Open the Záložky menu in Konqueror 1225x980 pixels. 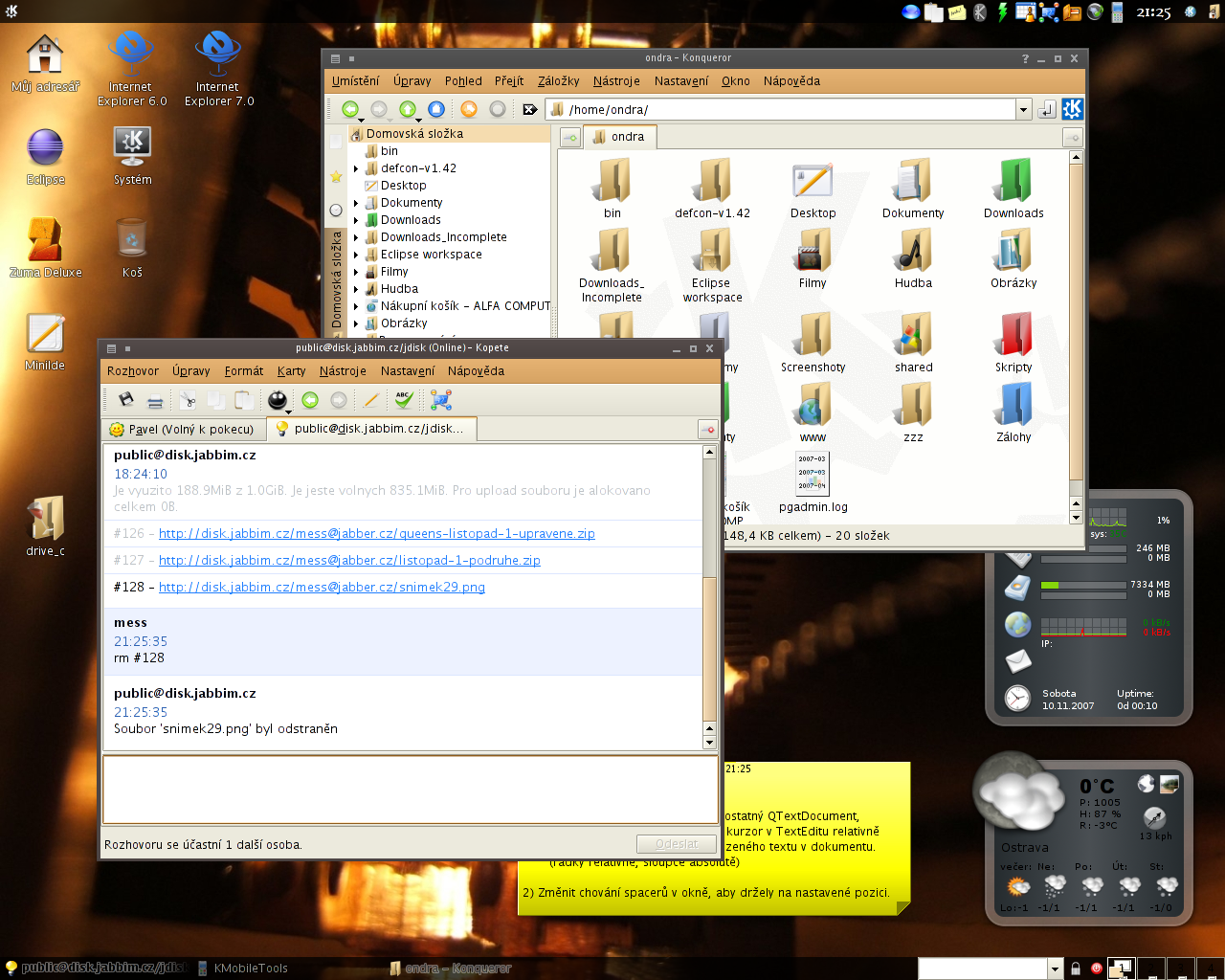coord(558,81)
